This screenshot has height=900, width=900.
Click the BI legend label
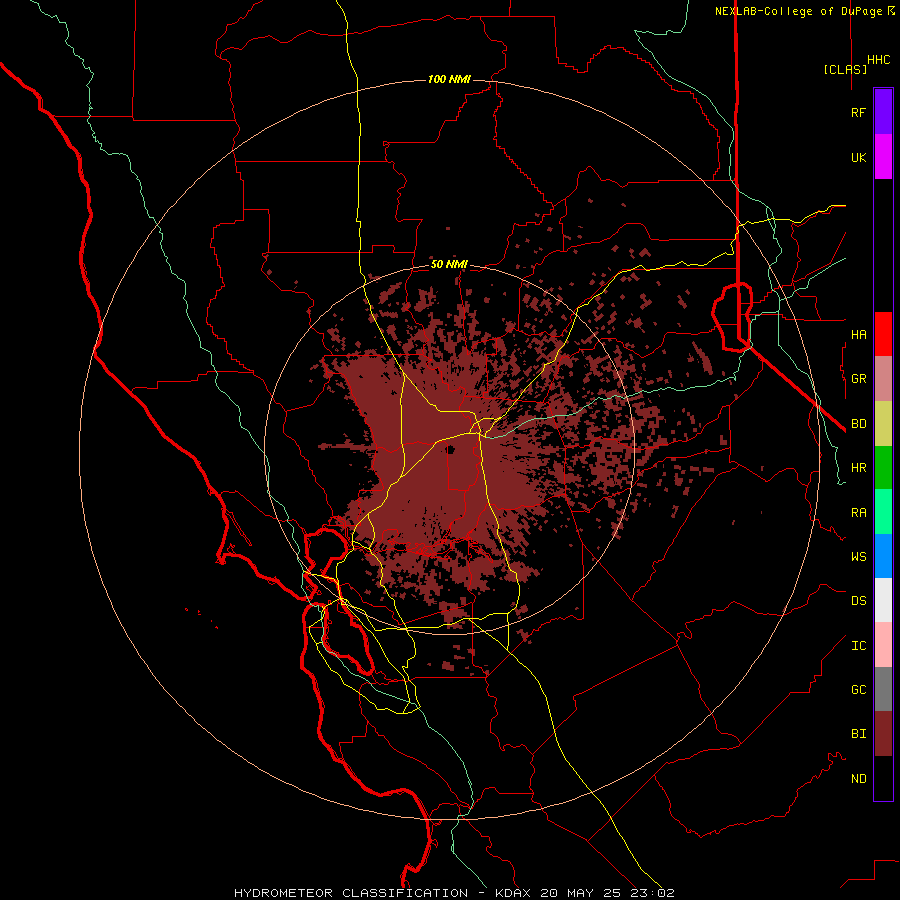pos(858,734)
